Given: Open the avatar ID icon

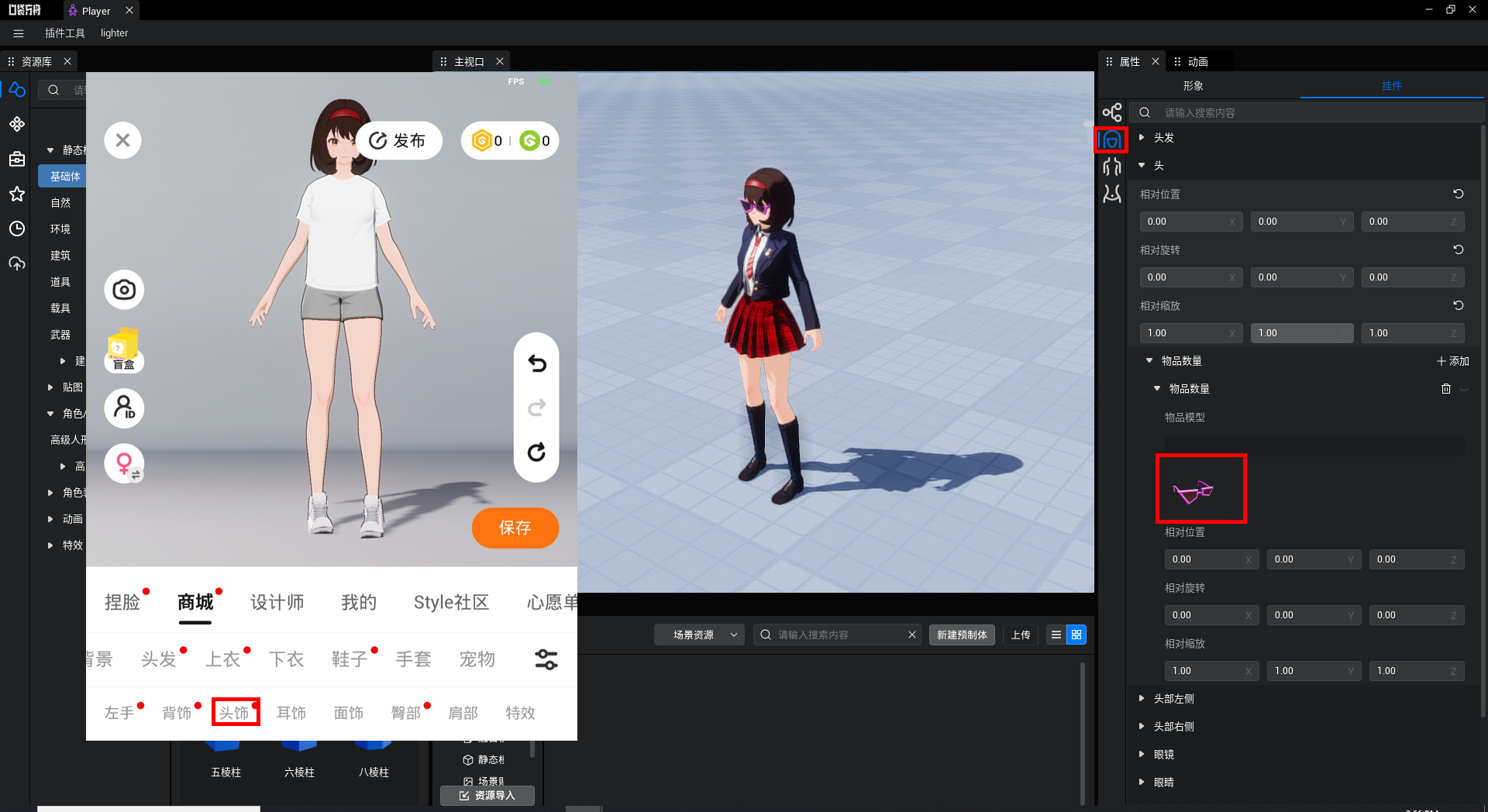Looking at the screenshot, I should [124, 408].
